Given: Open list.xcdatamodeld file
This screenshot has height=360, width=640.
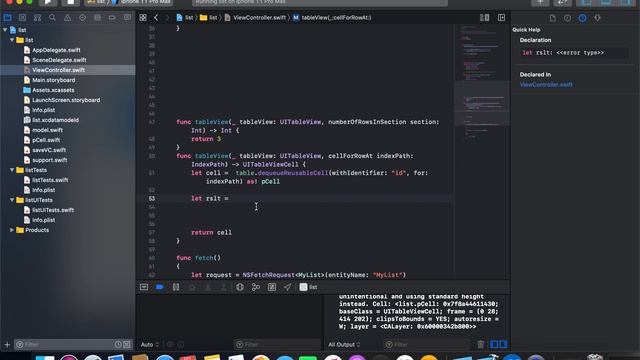Looking at the screenshot, I should (56, 120).
